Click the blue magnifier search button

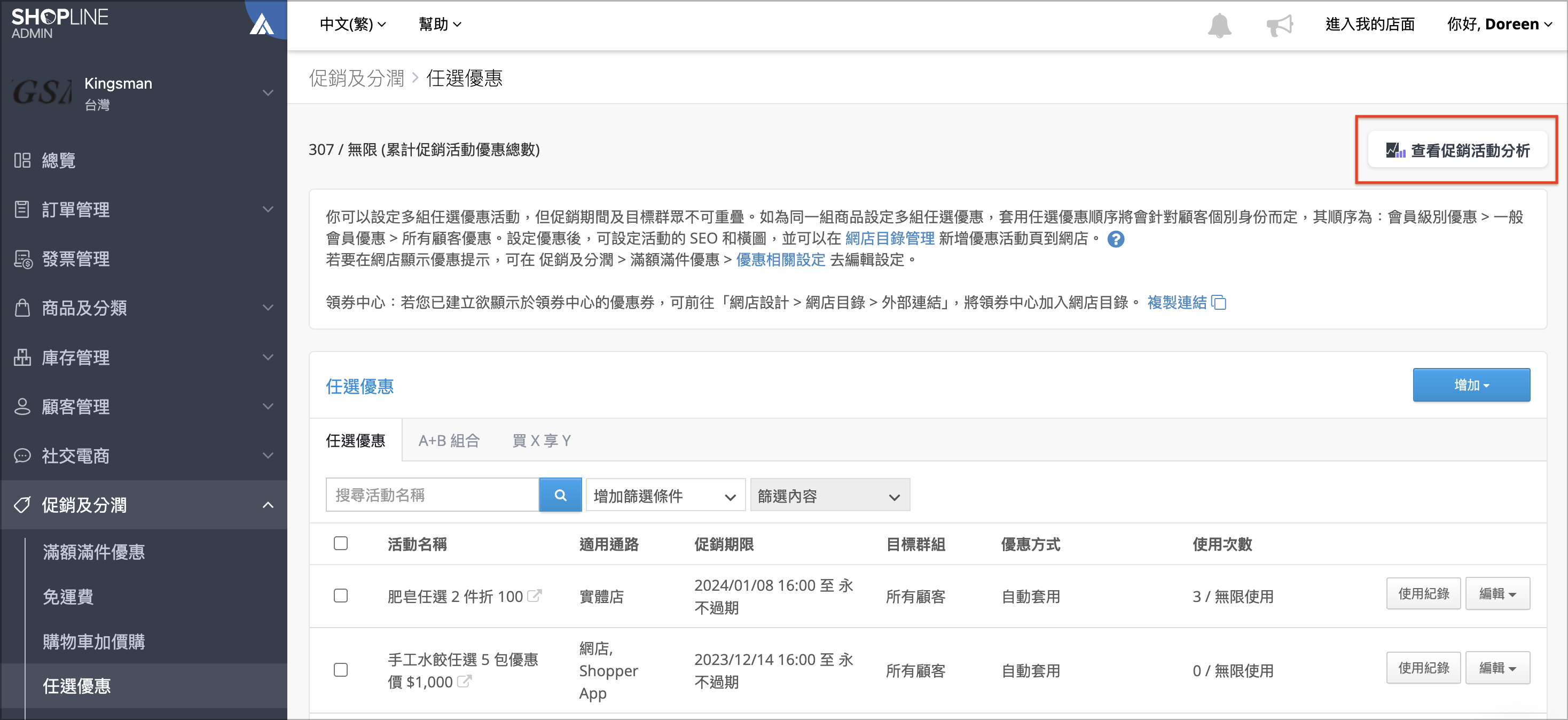click(x=560, y=495)
